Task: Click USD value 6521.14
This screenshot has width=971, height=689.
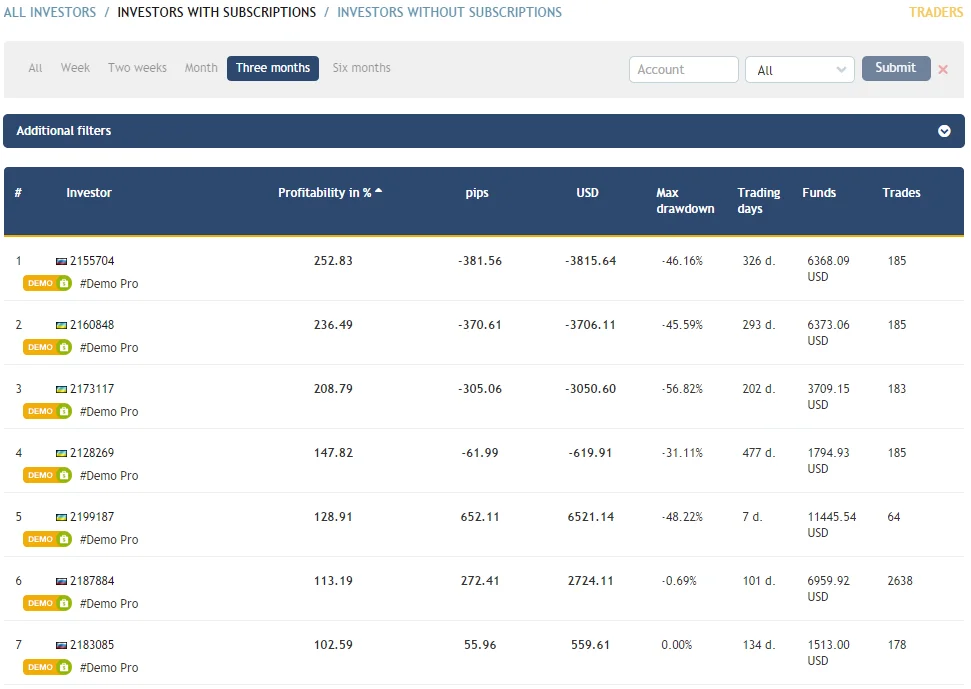Action: (591, 516)
